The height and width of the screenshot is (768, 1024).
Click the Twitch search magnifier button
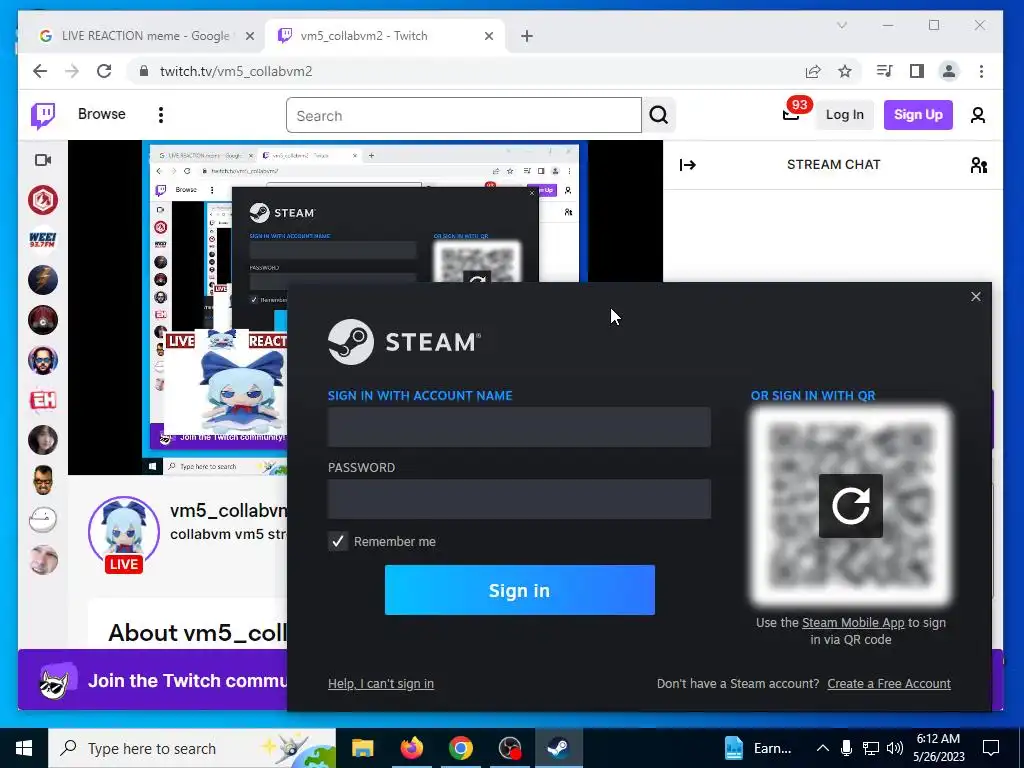(x=658, y=116)
